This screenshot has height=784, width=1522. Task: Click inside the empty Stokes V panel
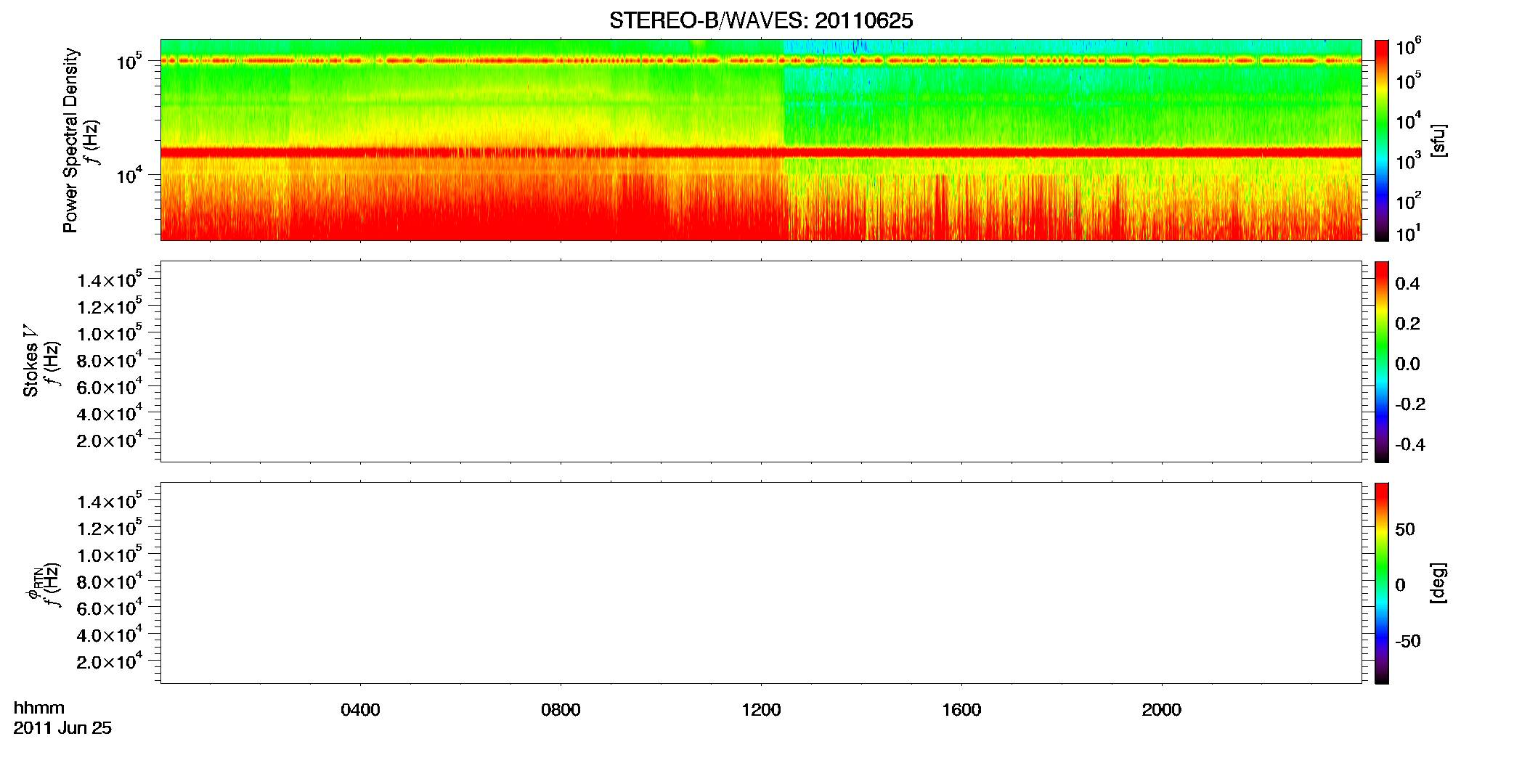pyautogui.click(x=761, y=362)
